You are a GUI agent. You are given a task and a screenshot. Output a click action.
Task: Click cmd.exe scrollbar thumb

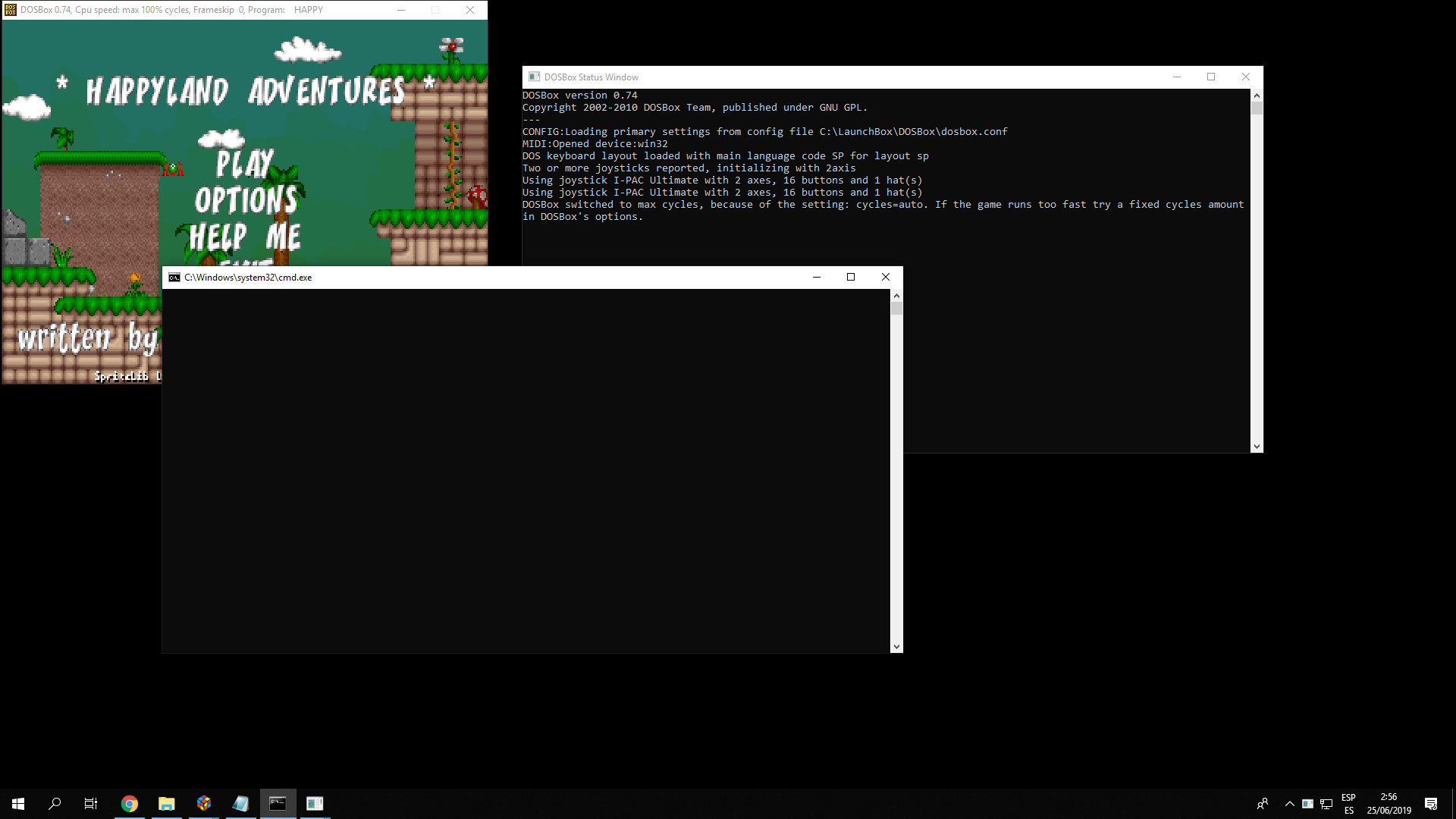pyautogui.click(x=896, y=309)
